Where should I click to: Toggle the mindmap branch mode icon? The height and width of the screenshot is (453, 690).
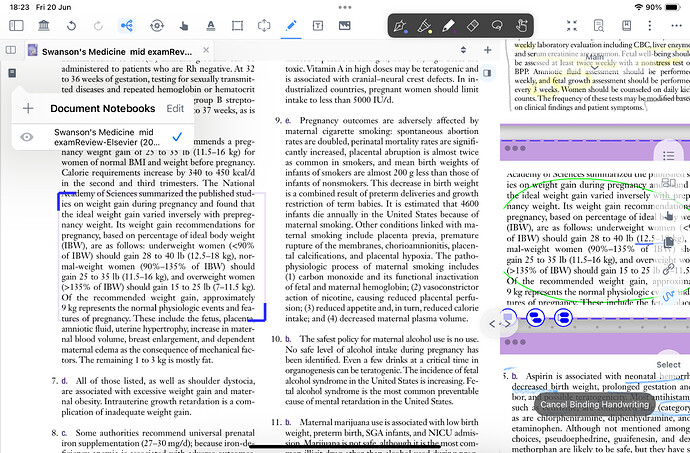(x=127, y=26)
